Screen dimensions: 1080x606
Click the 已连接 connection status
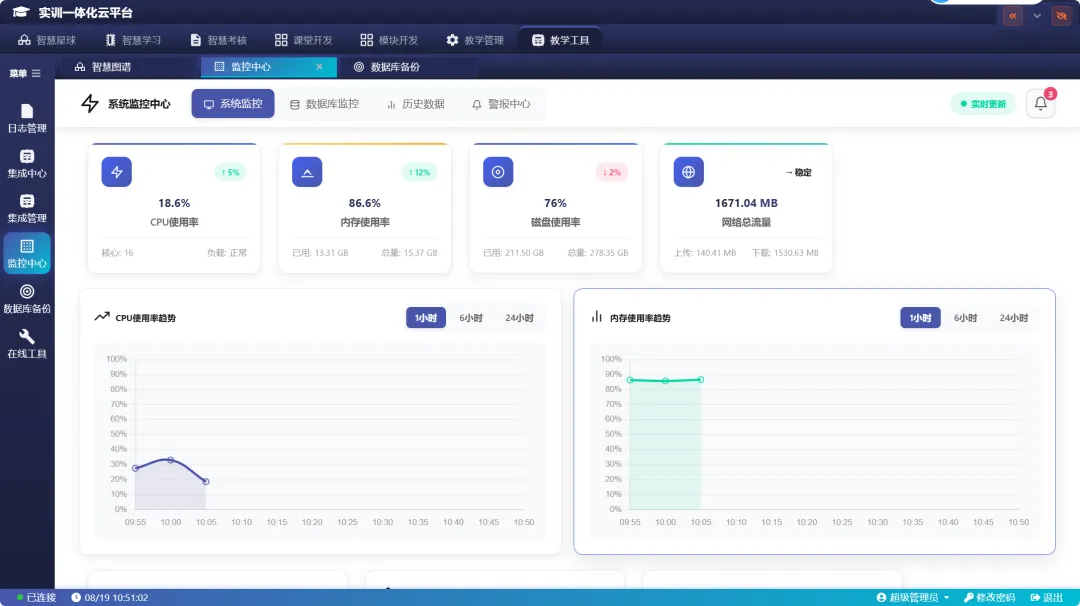point(37,597)
